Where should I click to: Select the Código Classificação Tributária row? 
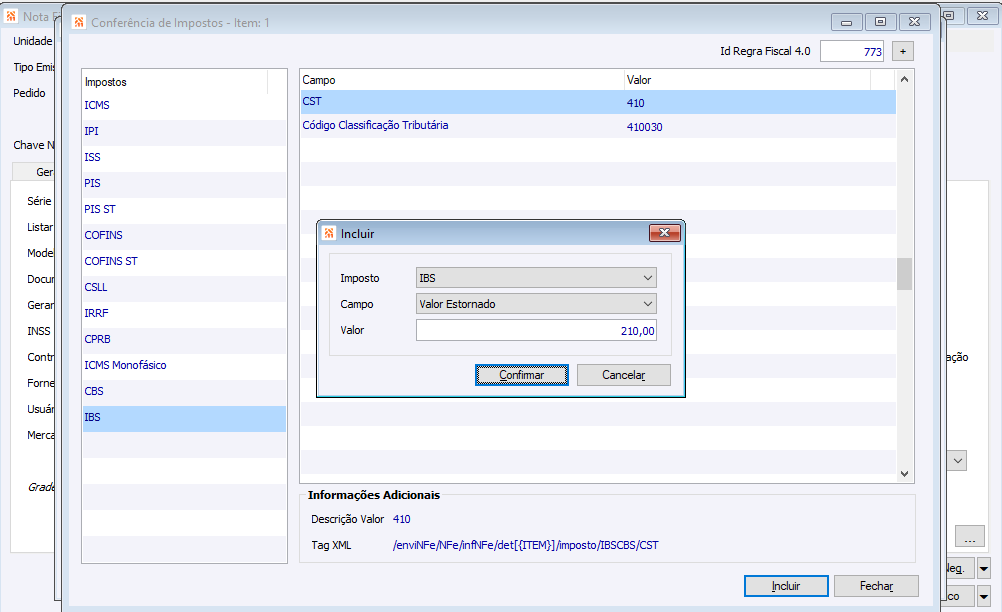coord(598,126)
